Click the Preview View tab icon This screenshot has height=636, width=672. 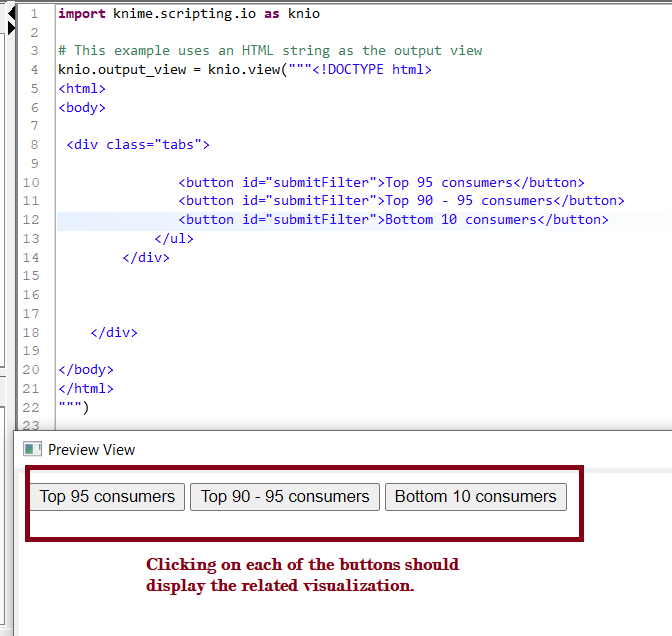[x=32, y=449]
